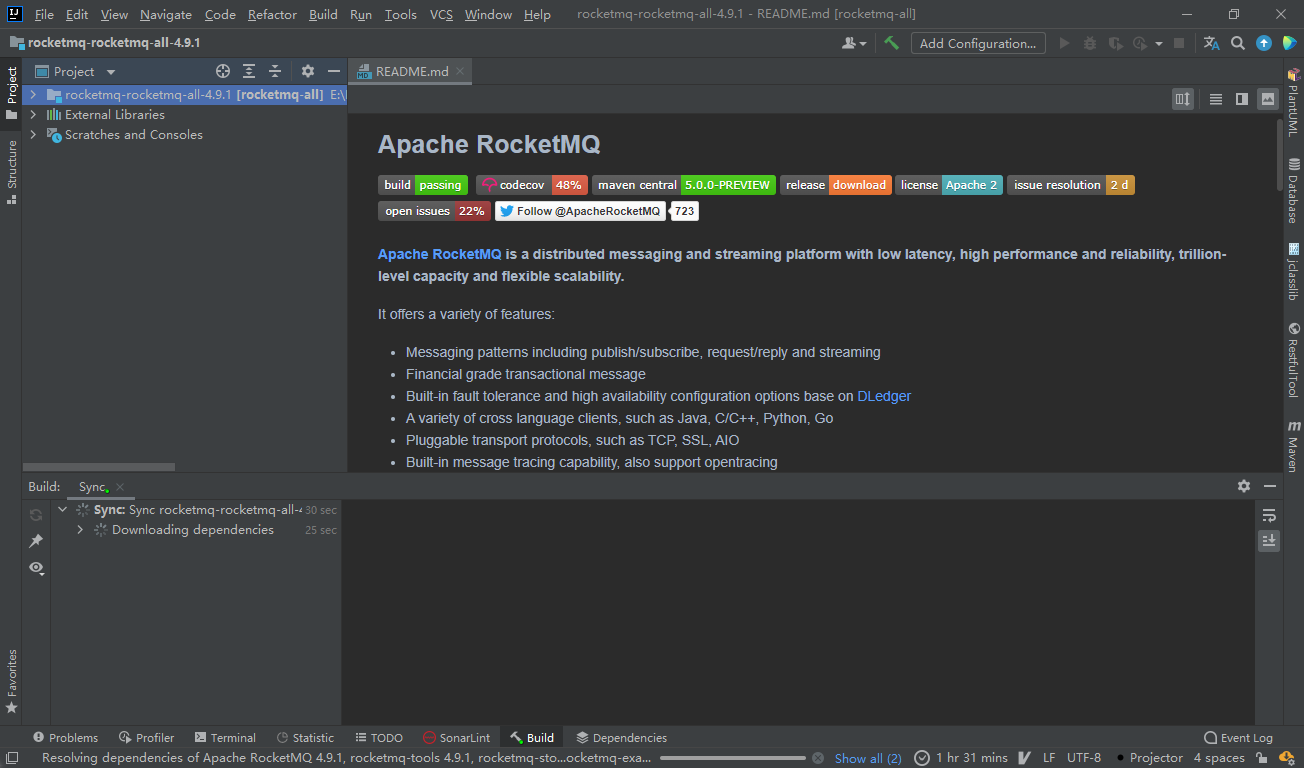Viewport: 1304px width, 768px height.
Task: Click the grayed Debug bug icon
Action: click(1090, 43)
